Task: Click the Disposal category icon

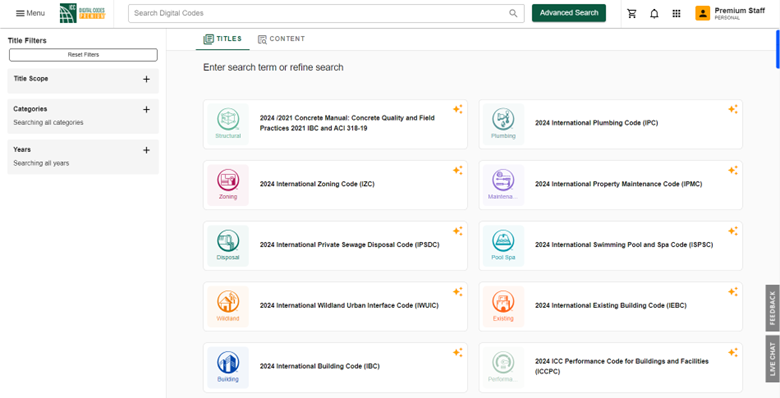Action: coord(228,246)
